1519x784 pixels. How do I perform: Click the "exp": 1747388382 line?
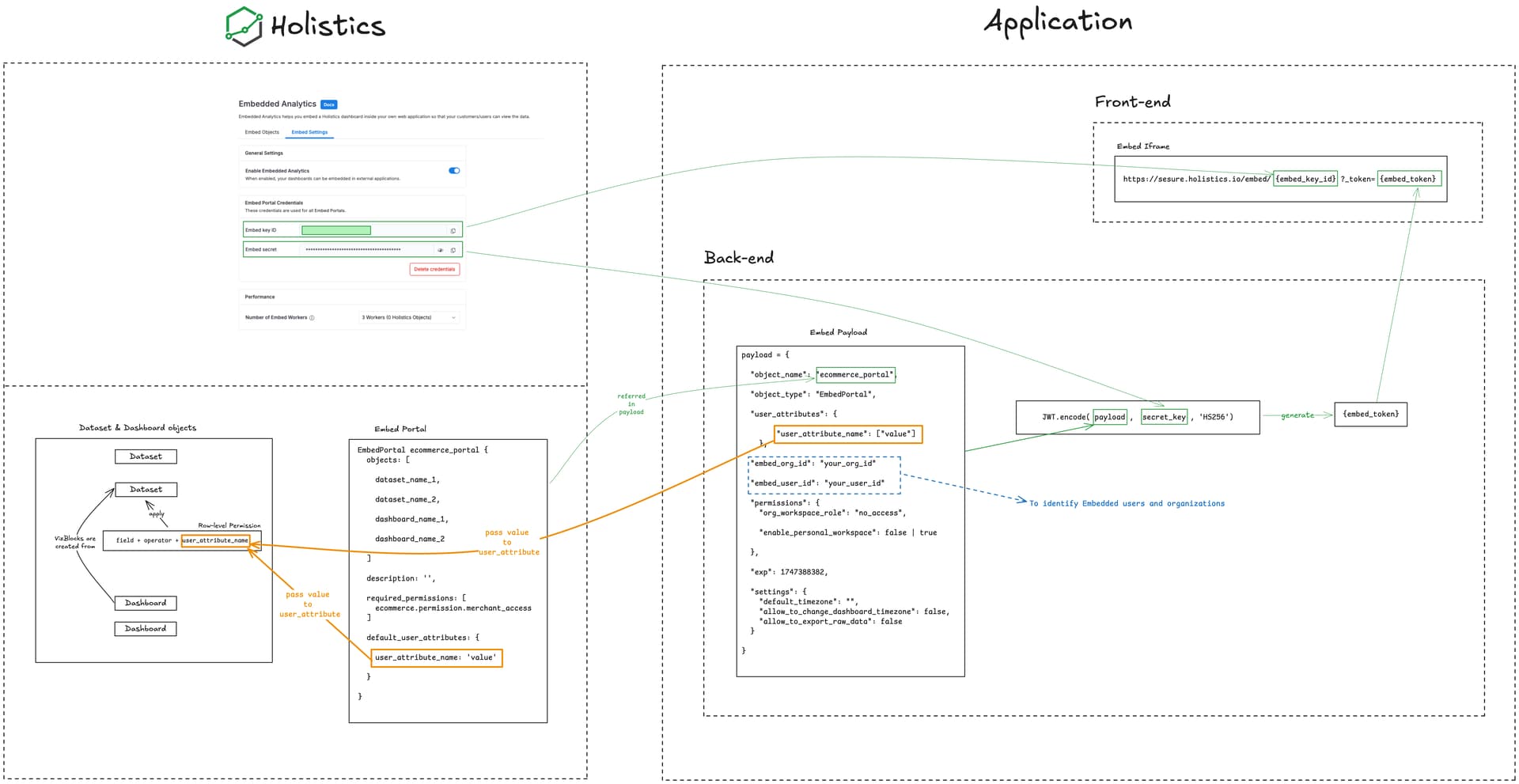tap(789, 572)
